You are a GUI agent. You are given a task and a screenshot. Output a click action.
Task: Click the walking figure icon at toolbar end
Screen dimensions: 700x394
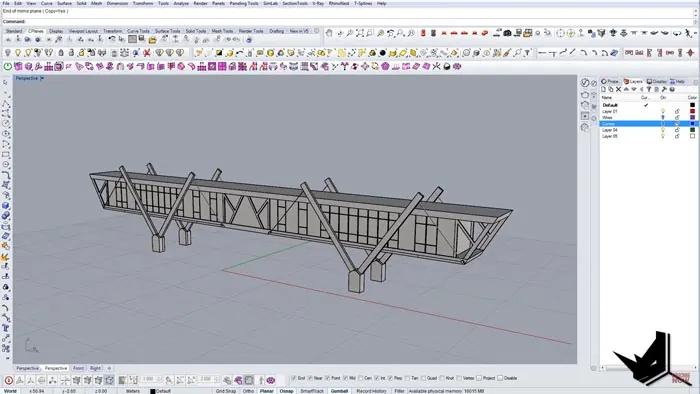click(x=689, y=33)
